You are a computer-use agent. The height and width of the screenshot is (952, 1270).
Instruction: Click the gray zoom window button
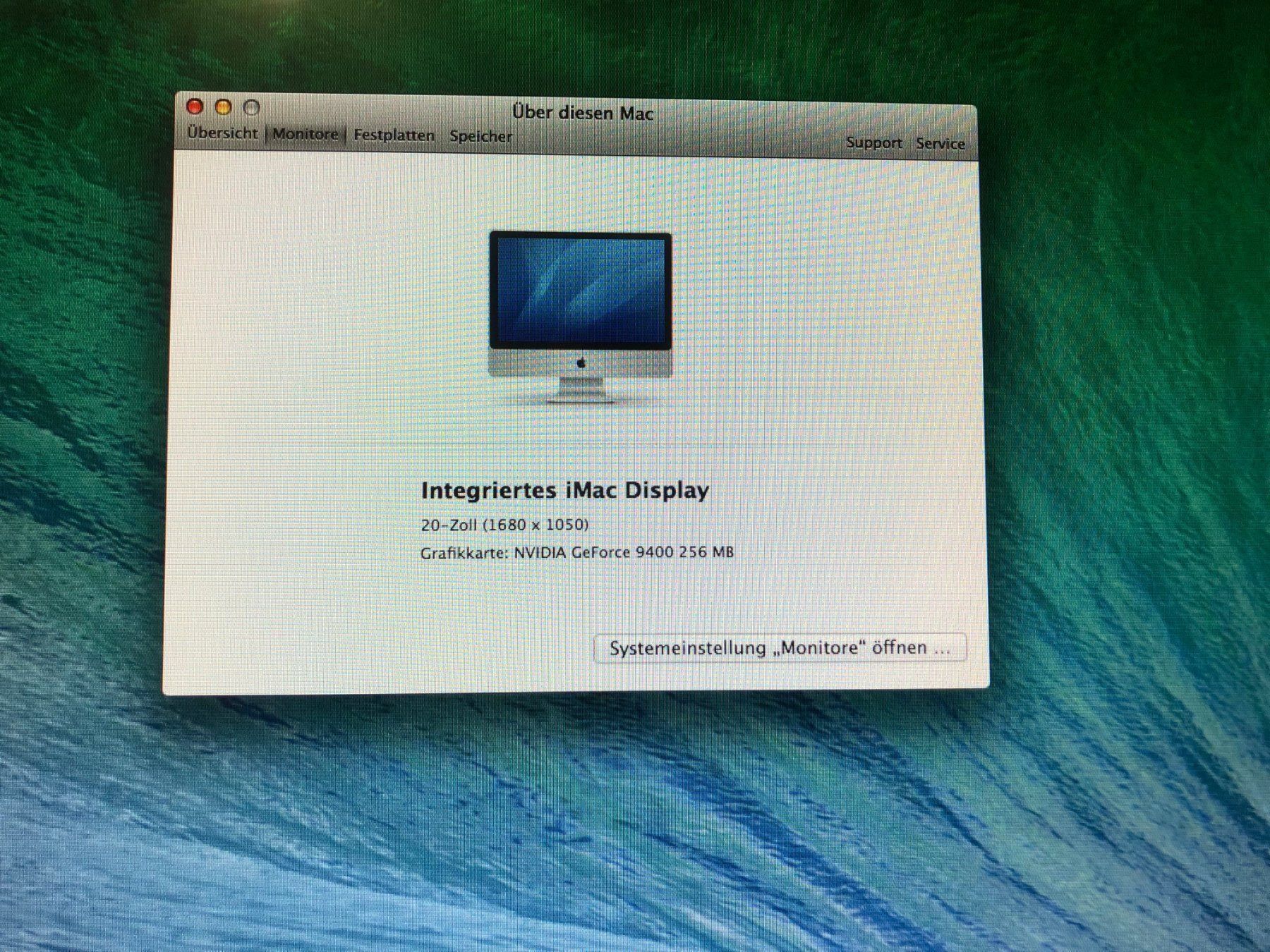pyautogui.click(x=251, y=108)
